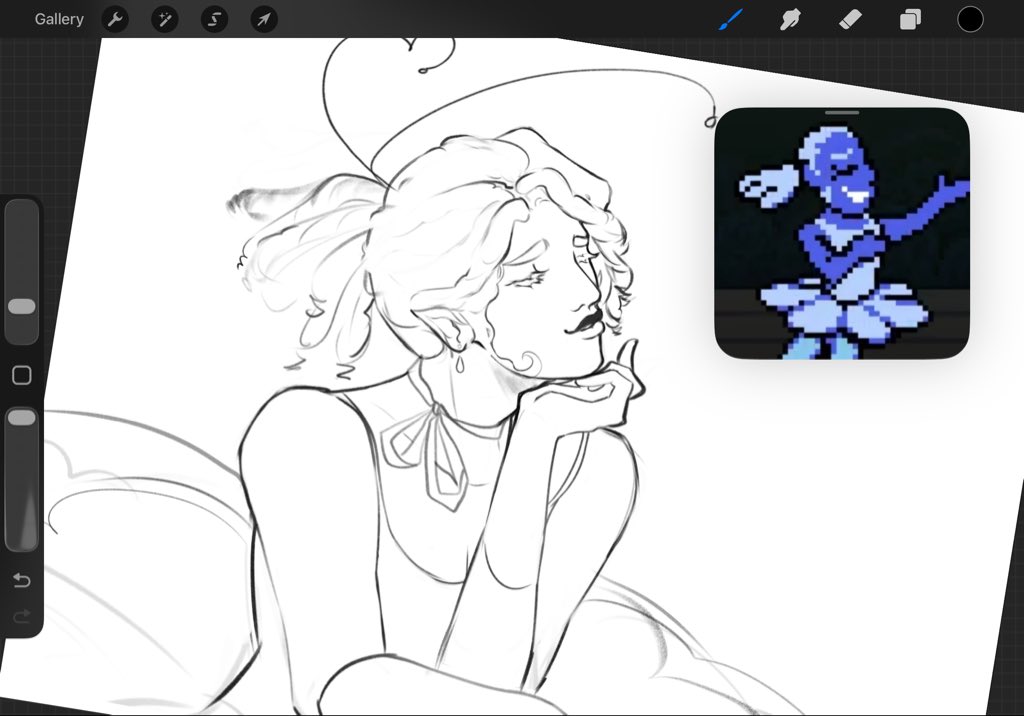
Task: Undo the last stroke
Action: coord(22,580)
